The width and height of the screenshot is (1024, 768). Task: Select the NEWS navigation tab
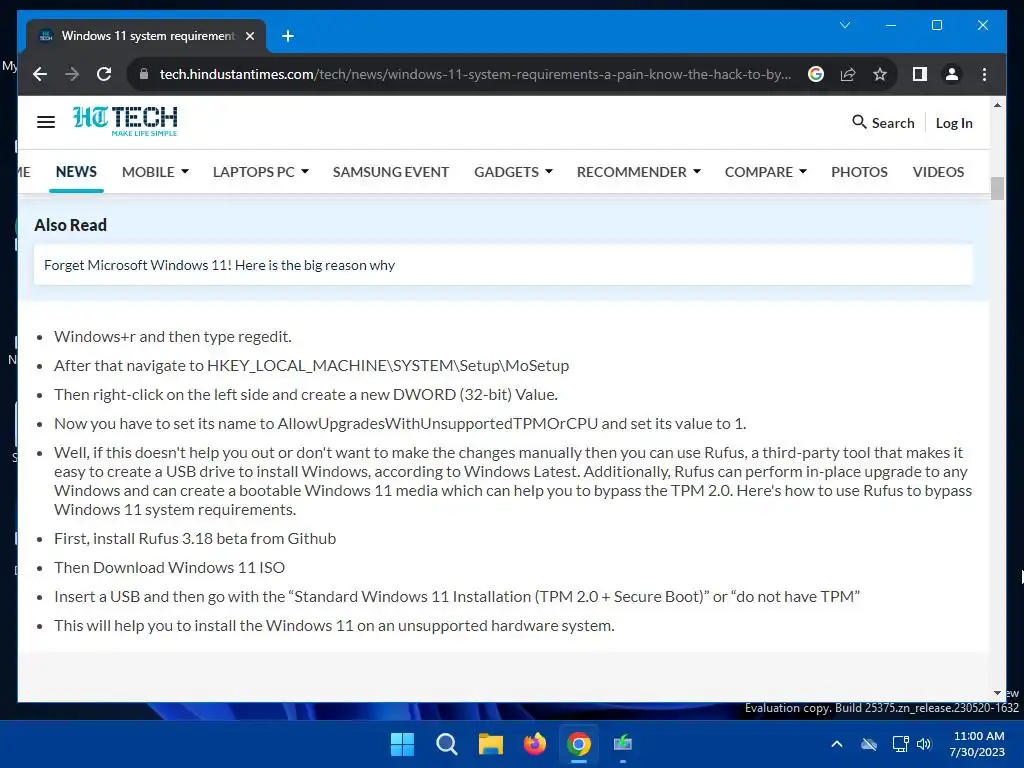76,172
